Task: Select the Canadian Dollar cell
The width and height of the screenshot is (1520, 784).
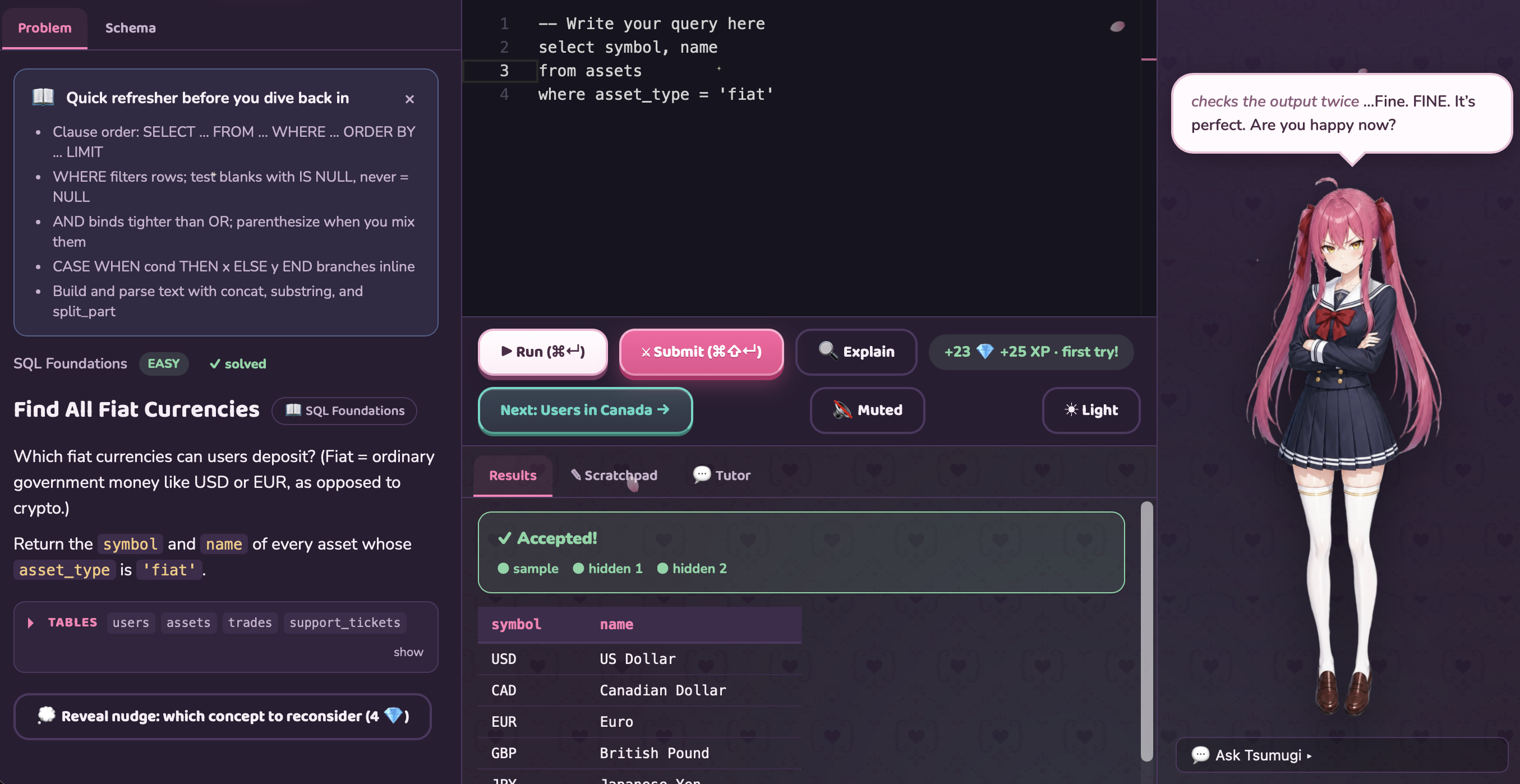Action: tap(662, 690)
